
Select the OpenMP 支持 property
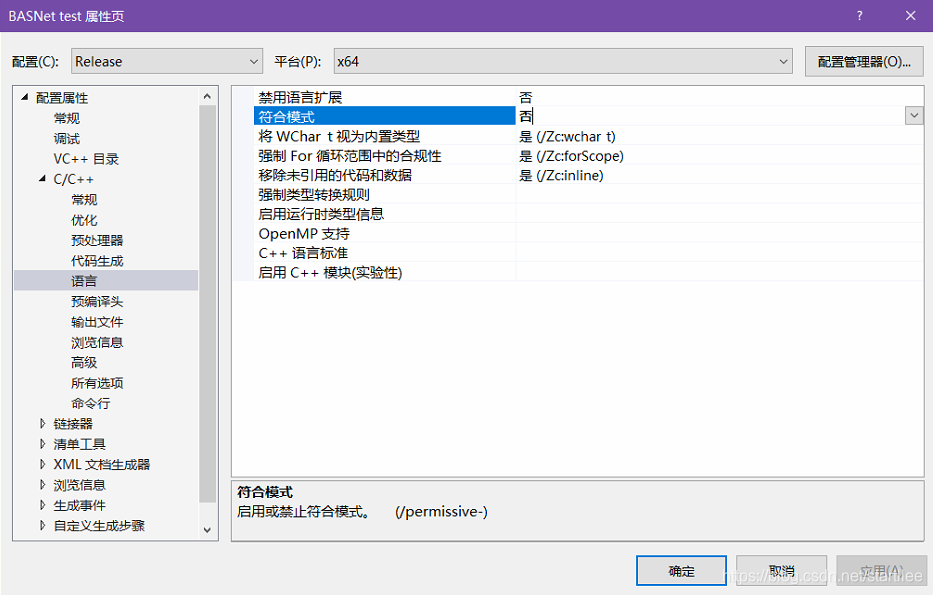tap(303, 234)
